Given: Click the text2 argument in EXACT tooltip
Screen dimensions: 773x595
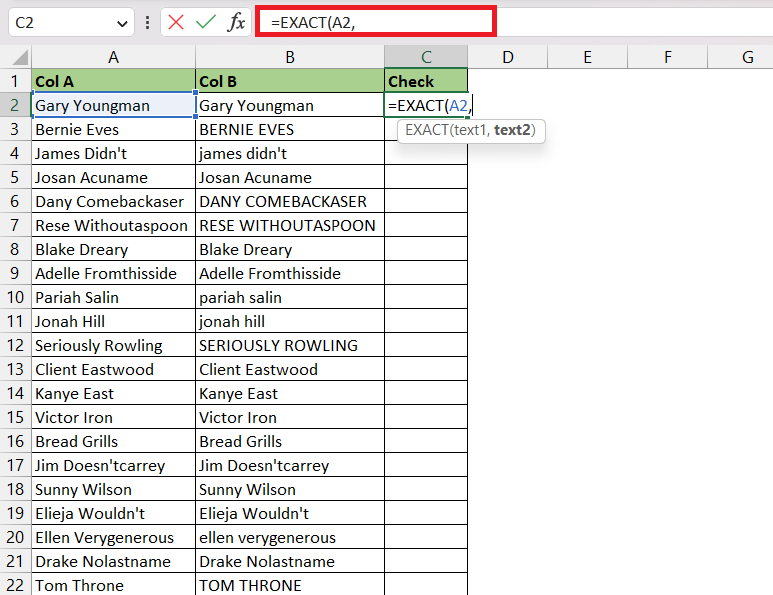Looking at the screenshot, I should click(x=512, y=130).
